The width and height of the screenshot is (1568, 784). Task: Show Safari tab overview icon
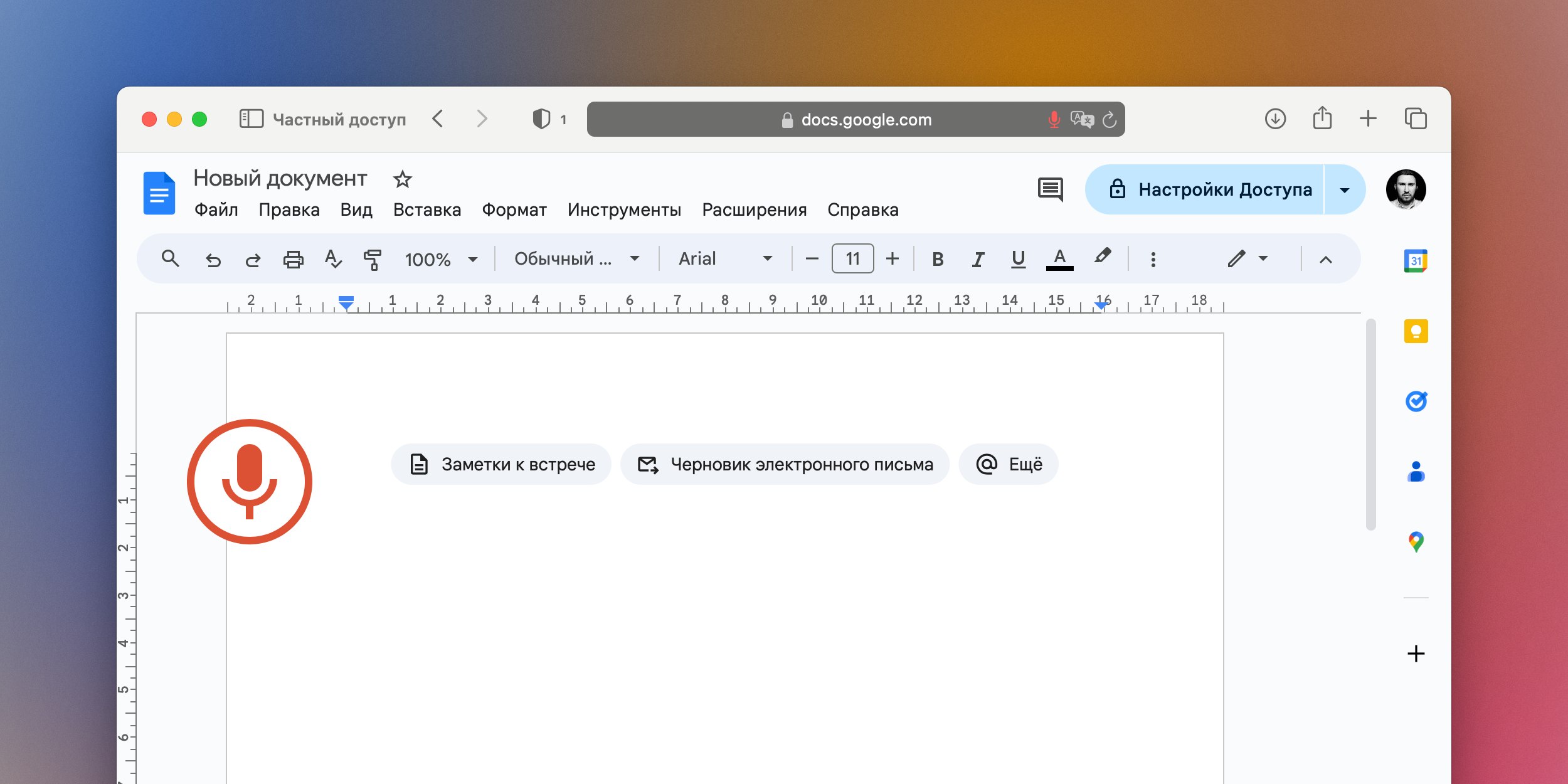tap(1416, 119)
